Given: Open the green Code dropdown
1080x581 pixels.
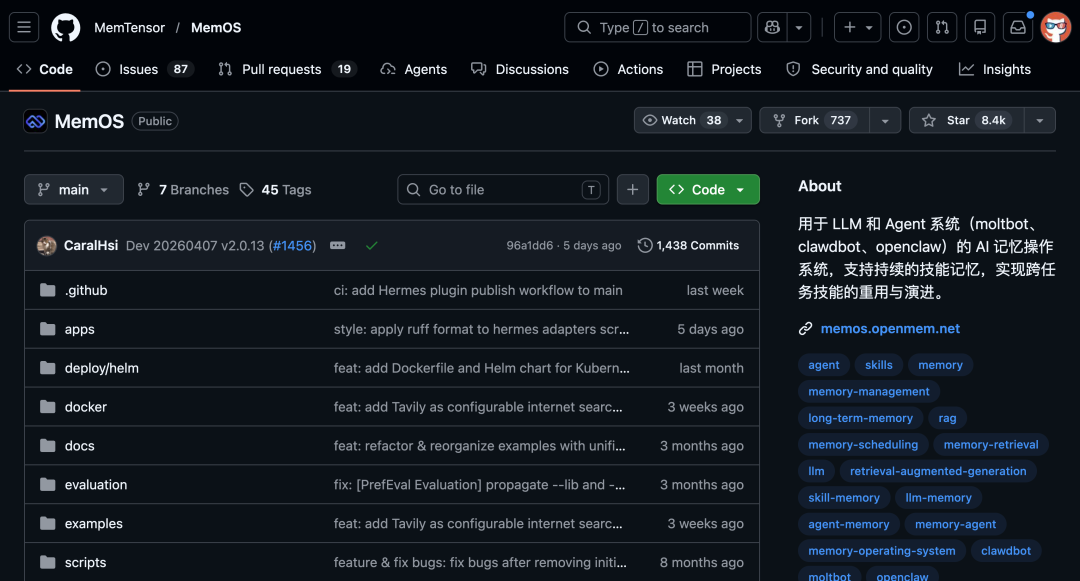Looking at the screenshot, I should tap(708, 189).
